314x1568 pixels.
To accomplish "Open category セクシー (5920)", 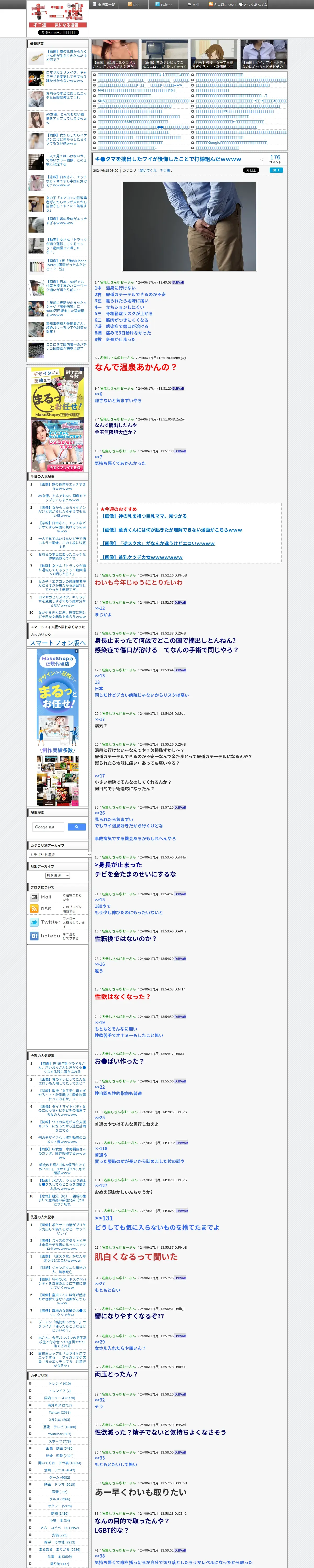I will pyautogui.click(x=60, y=1506).
